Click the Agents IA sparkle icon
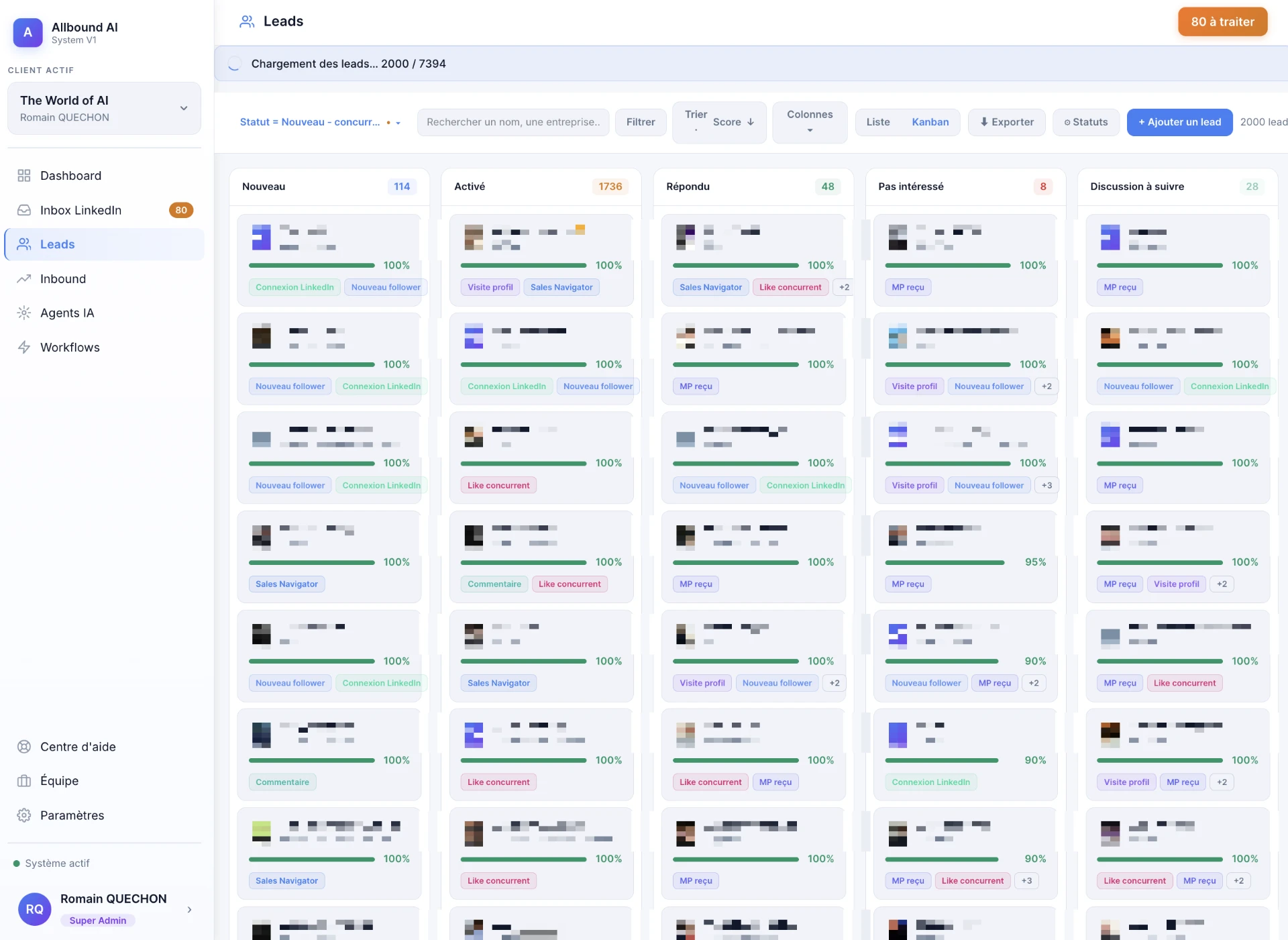The height and width of the screenshot is (940, 1288). pos(24,313)
